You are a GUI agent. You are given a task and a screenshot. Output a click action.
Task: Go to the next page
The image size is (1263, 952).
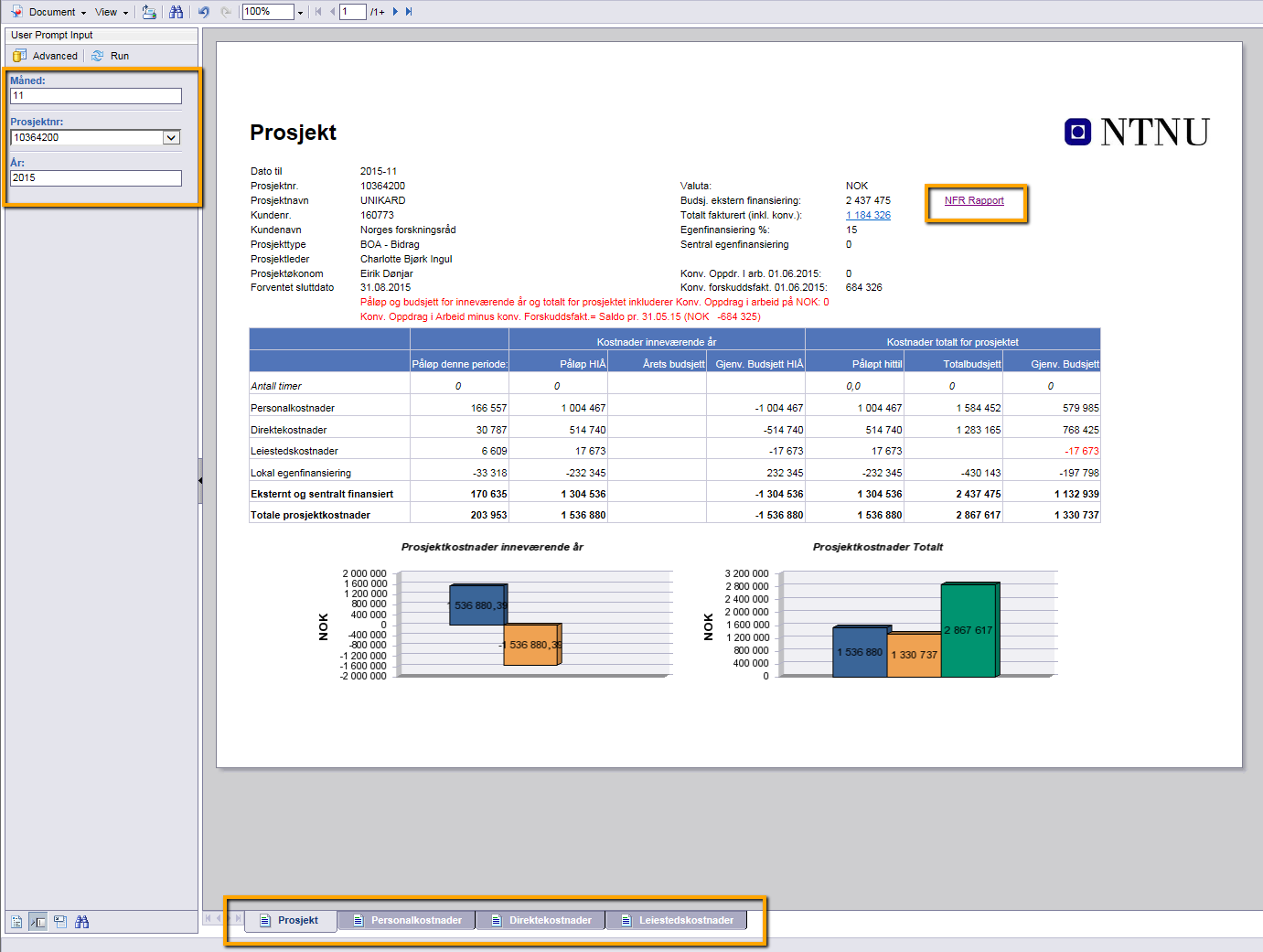click(x=395, y=12)
